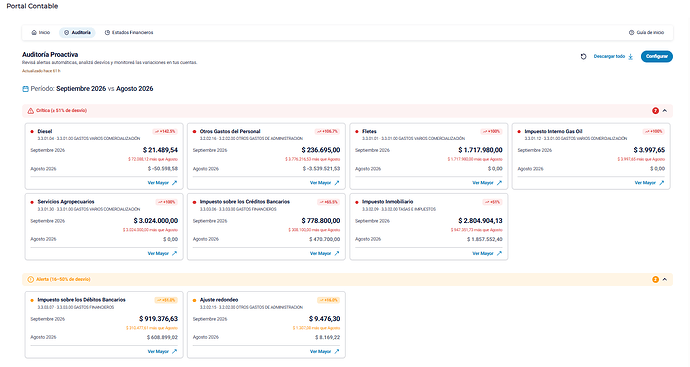This screenshot has width=690, height=367.
Task: Open Ver Mayor for Ajuste redondeo
Action: (x=325, y=352)
